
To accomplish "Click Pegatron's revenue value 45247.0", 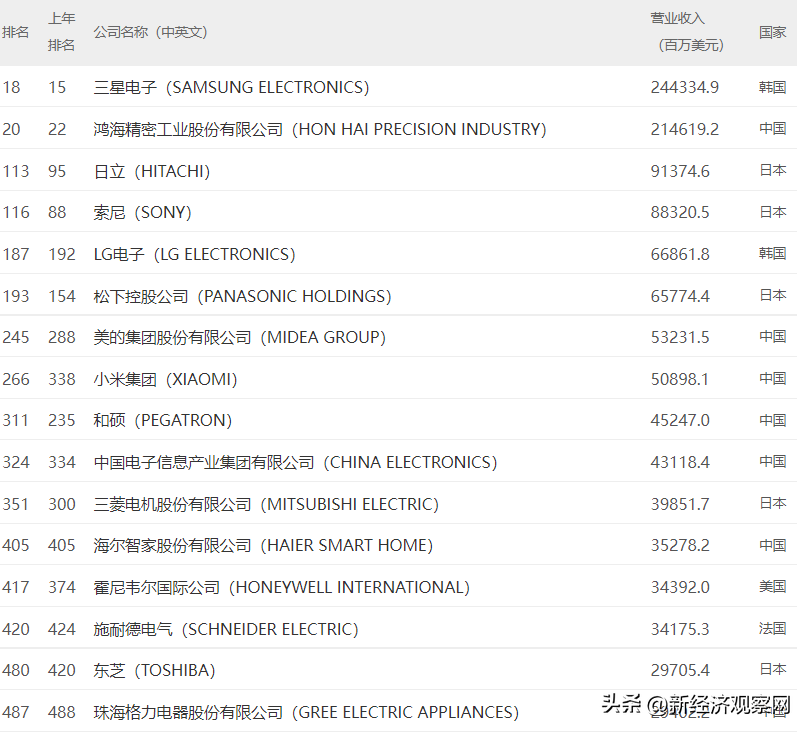I will [x=680, y=420].
